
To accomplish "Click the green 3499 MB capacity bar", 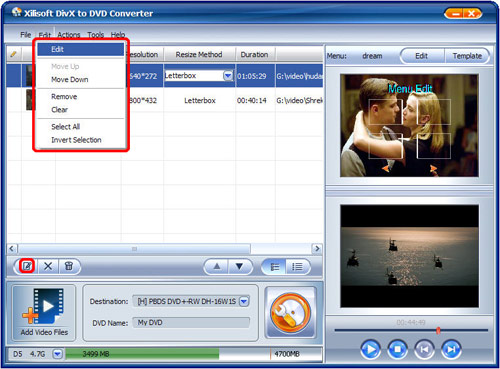I will [x=142, y=354].
